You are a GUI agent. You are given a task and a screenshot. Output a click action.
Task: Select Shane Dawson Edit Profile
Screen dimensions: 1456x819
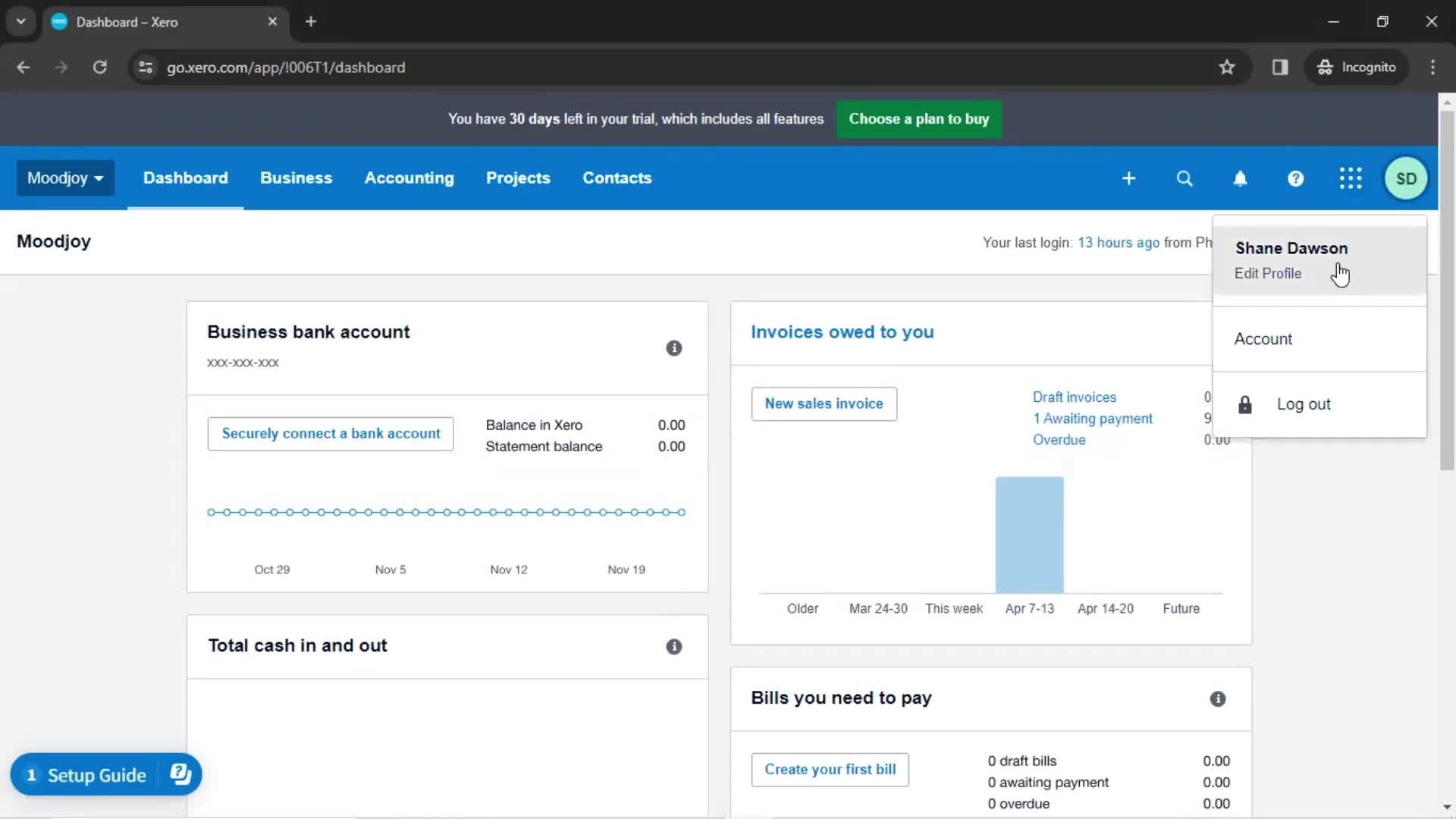tap(1319, 260)
